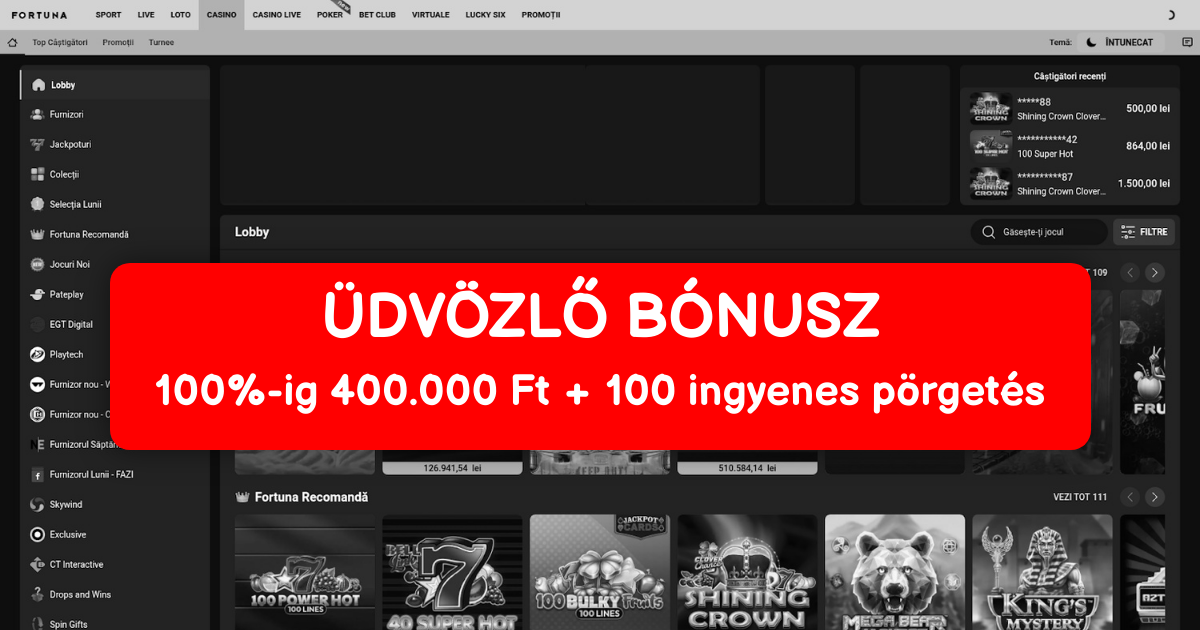Viewport: 1200px width, 630px height.
Task: Switch to the CASINO LIVE tab
Action: point(275,15)
